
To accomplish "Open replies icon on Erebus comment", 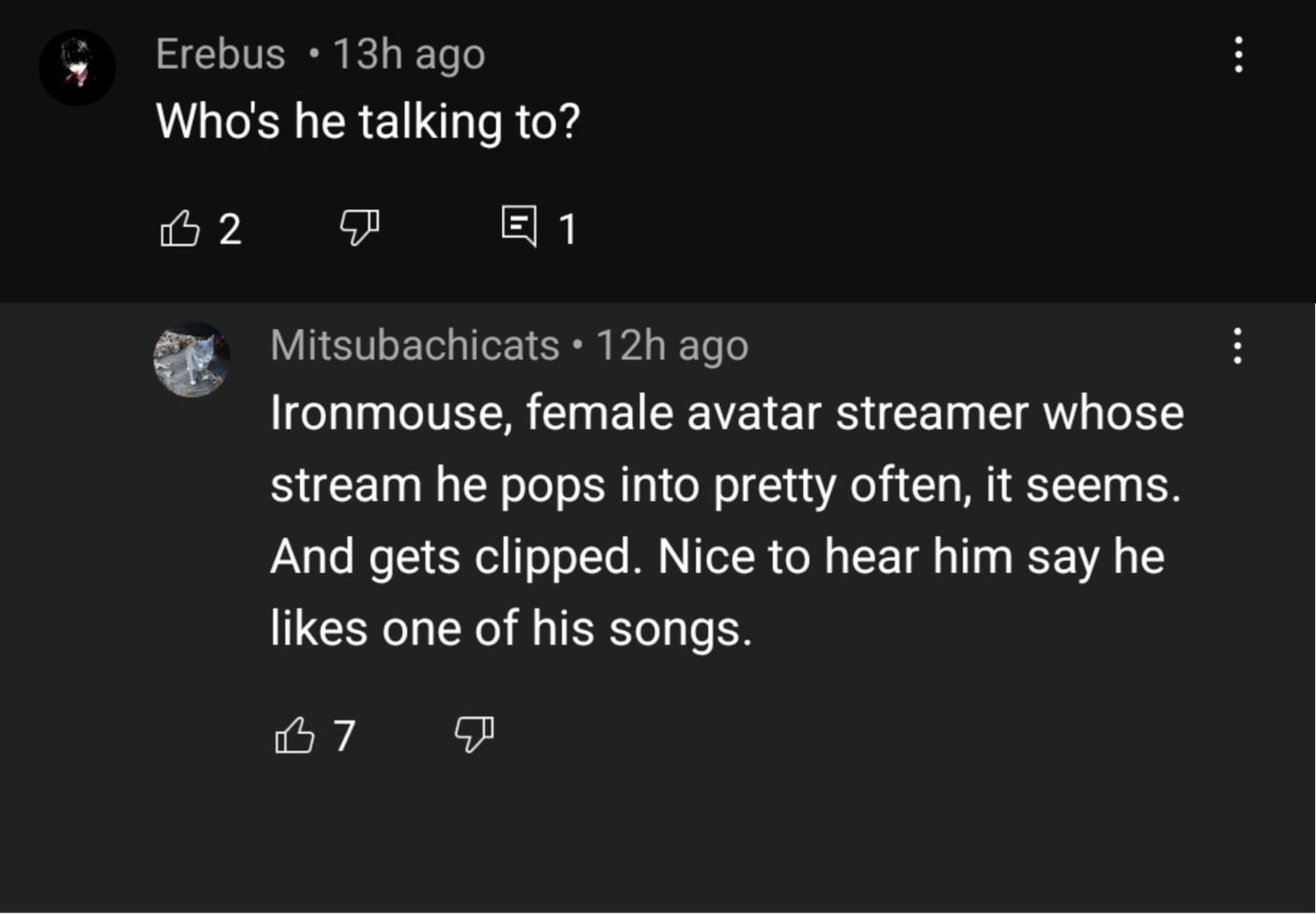I will tap(519, 226).
